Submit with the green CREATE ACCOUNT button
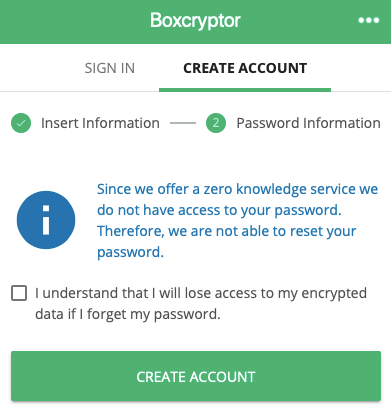This screenshot has height=418, width=391. (x=196, y=376)
